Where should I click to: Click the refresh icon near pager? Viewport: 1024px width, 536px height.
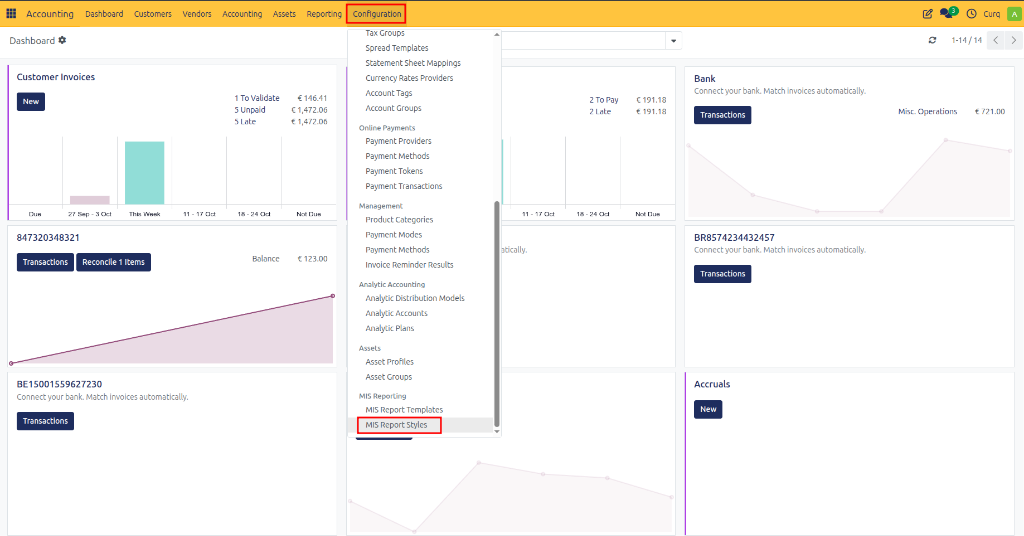click(x=932, y=40)
